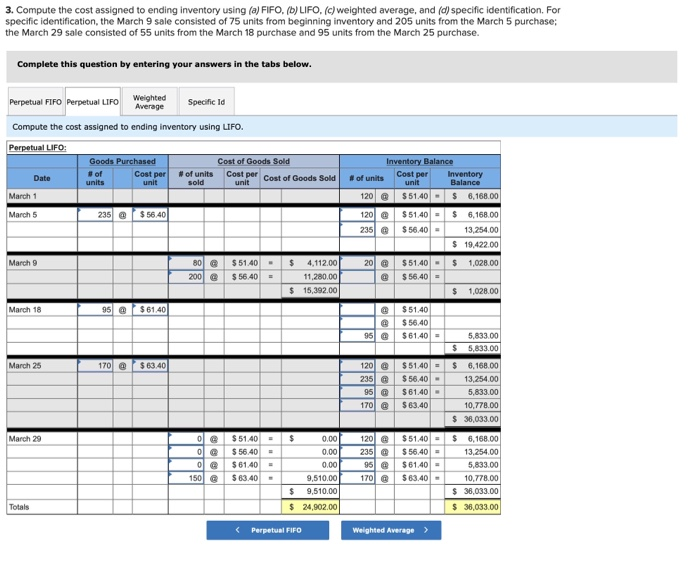Open the Specific Id tab
Image resolution: width=700 pixels, height=563 pixels.
pyautogui.click(x=206, y=102)
